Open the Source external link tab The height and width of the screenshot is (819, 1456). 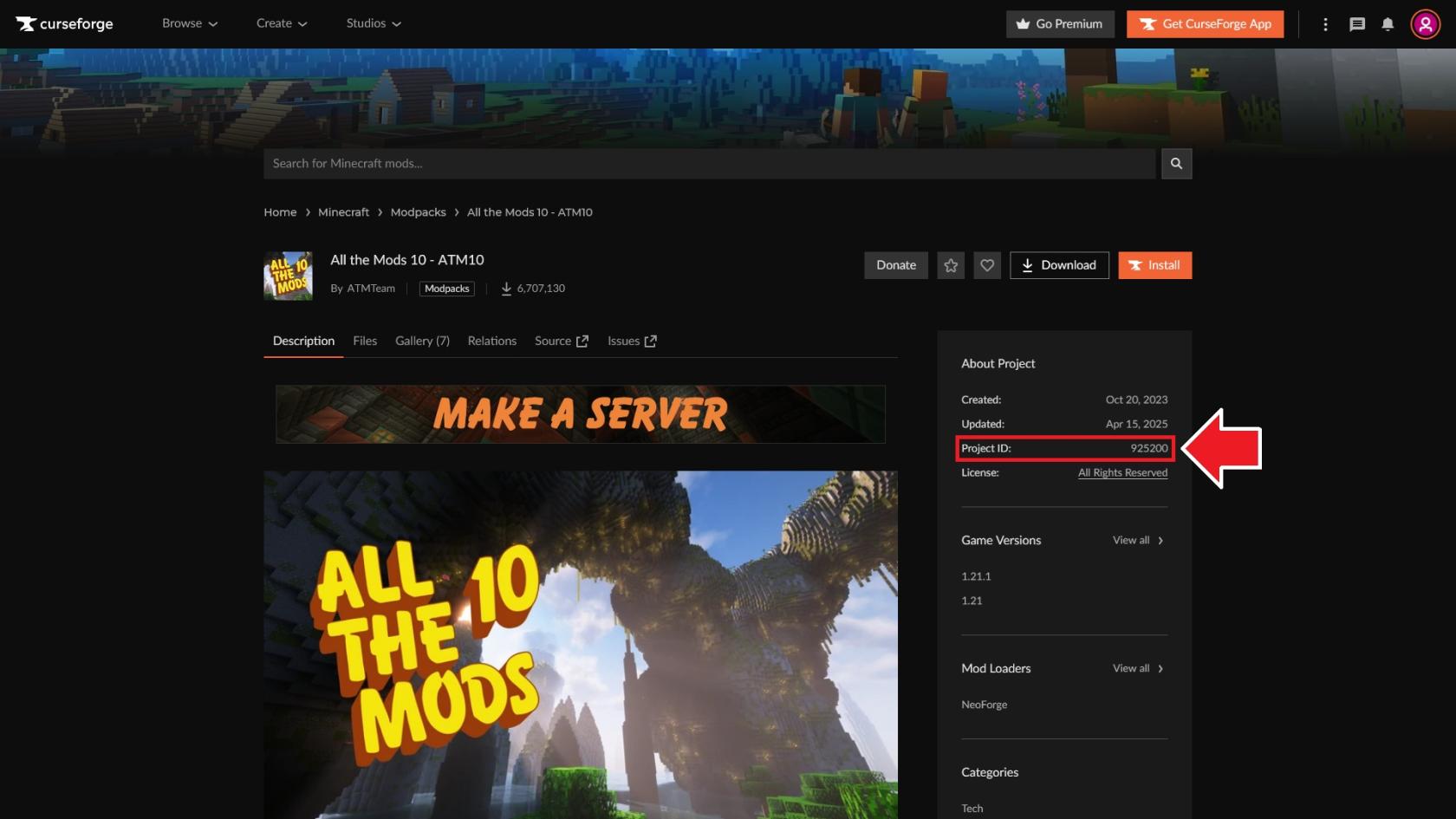[562, 341]
